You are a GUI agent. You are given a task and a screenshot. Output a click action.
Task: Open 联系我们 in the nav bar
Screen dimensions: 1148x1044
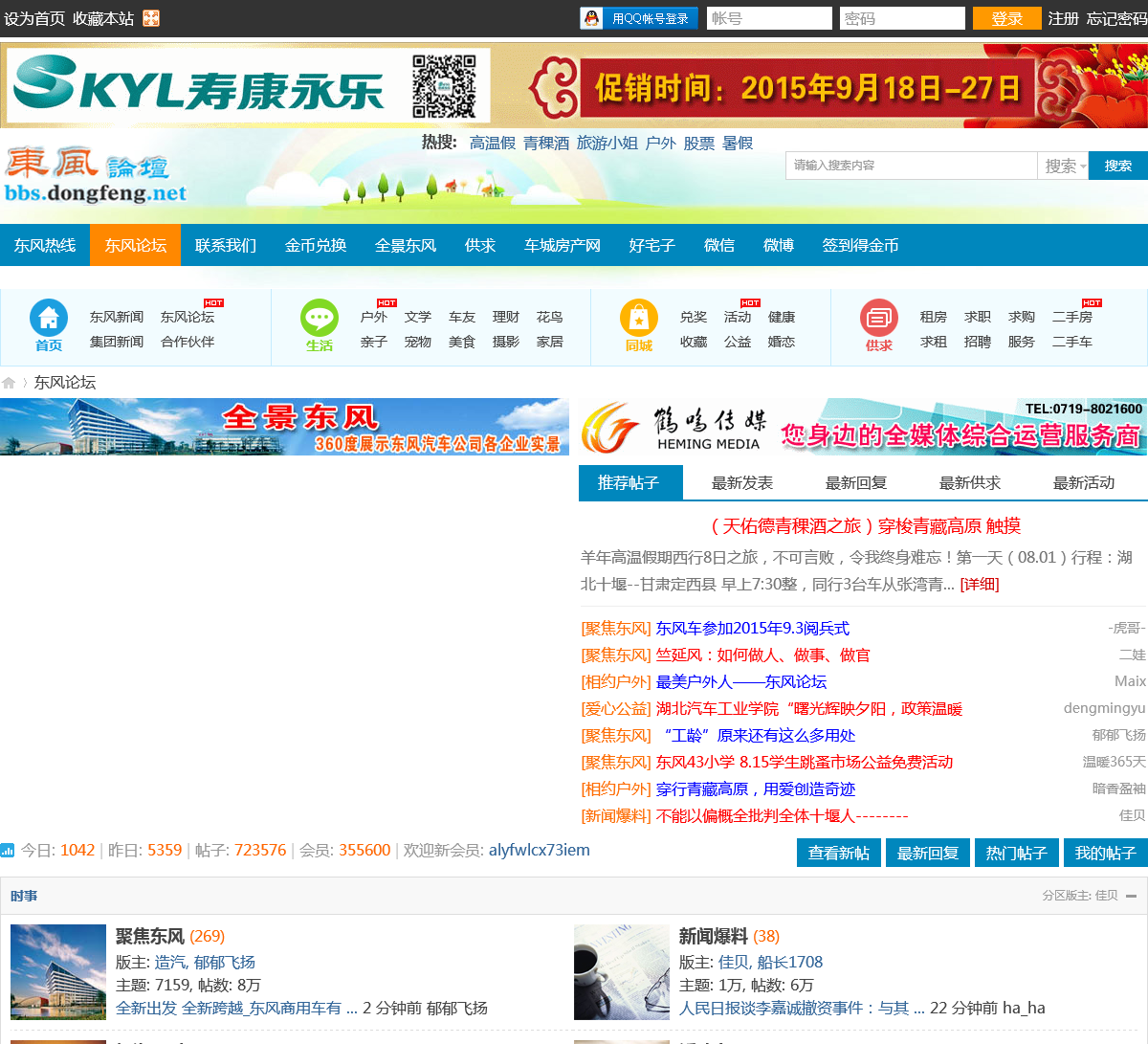point(226,245)
